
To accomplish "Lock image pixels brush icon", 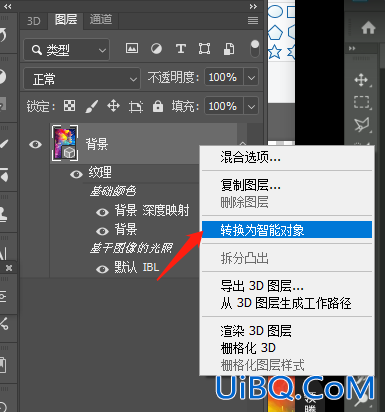I will 91,107.
